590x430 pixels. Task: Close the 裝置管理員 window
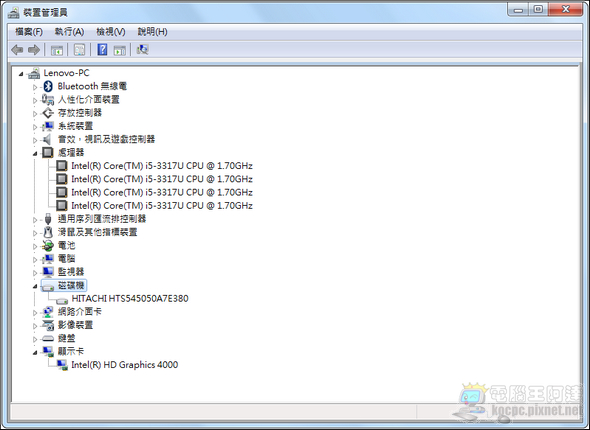(x=566, y=9)
